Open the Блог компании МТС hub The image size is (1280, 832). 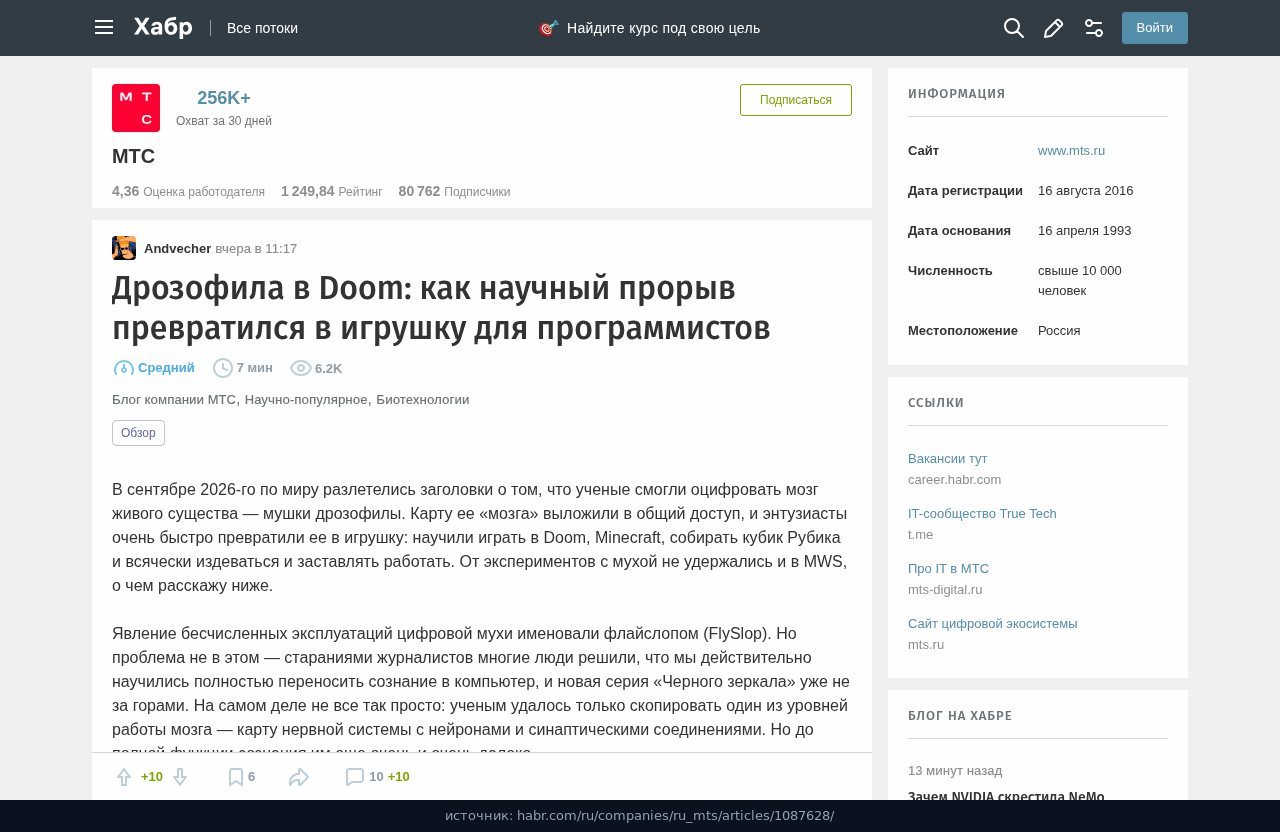pyautogui.click(x=174, y=400)
